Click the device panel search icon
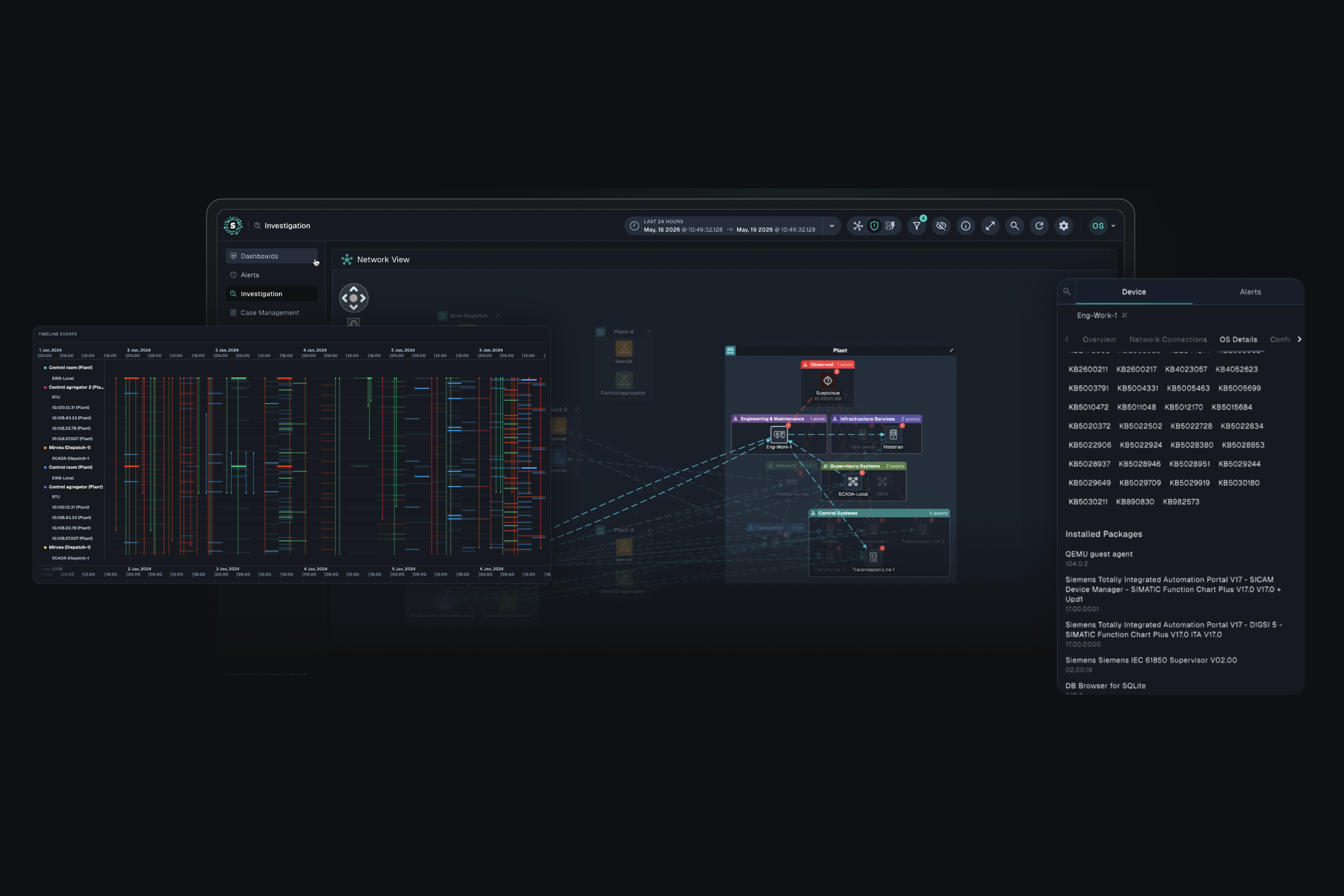The height and width of the screenshot is (896, 1344). coord(1066,291)
